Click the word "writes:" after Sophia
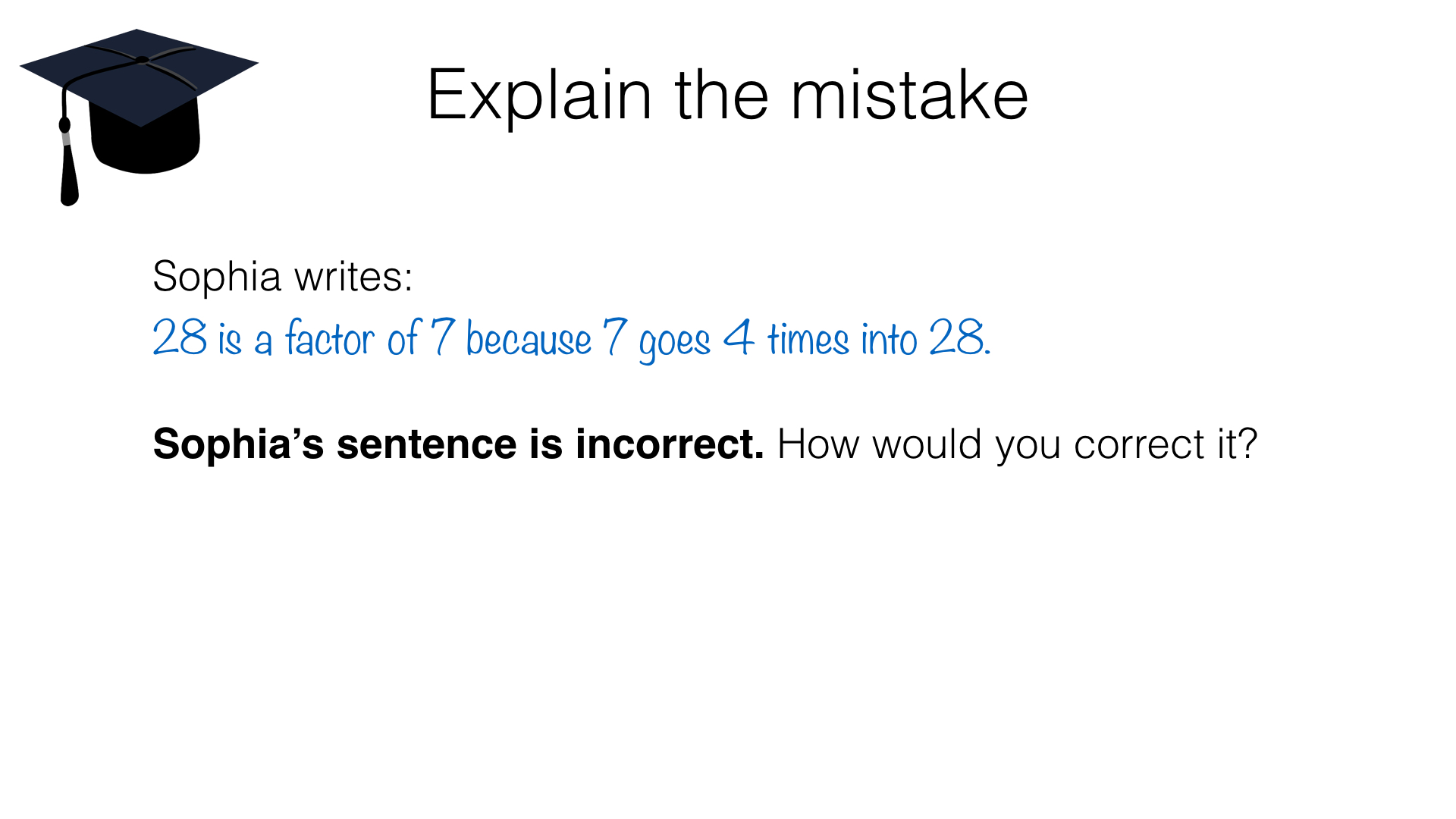The image size is (1456, 819). pos(353,276)
